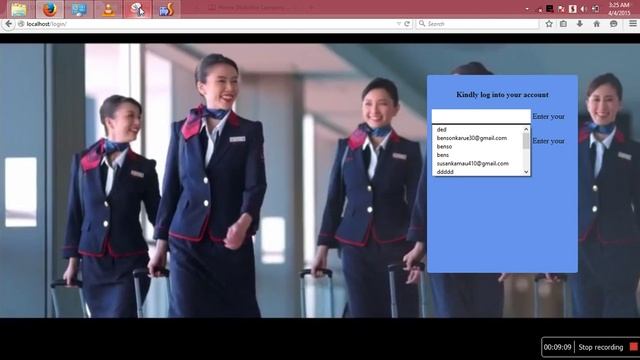Click the down arrow of the suggestion list
The width and height of the screenshot is (640, 360).
tap(526, 172)
